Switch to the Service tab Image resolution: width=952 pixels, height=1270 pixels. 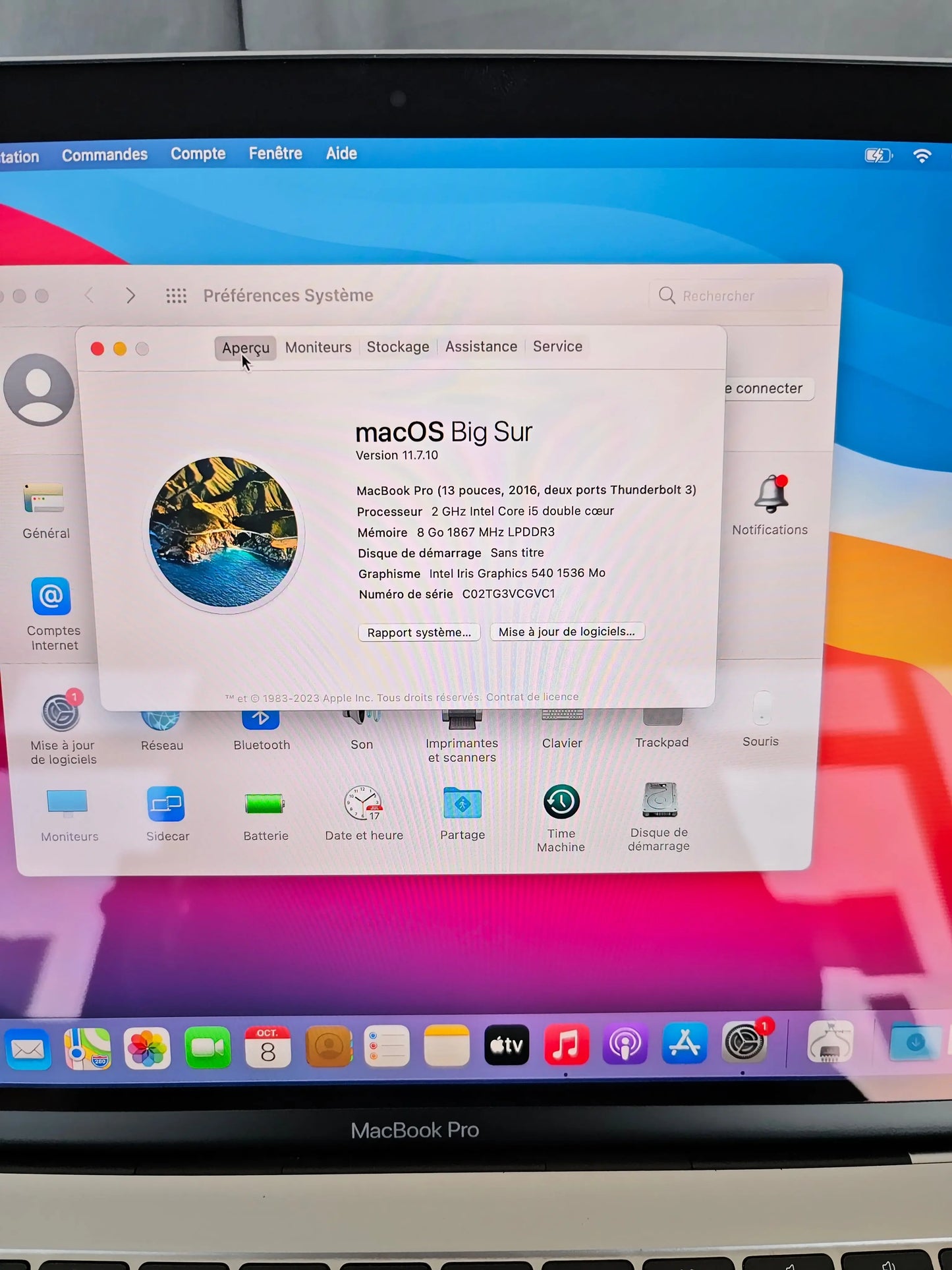(557, 346)
